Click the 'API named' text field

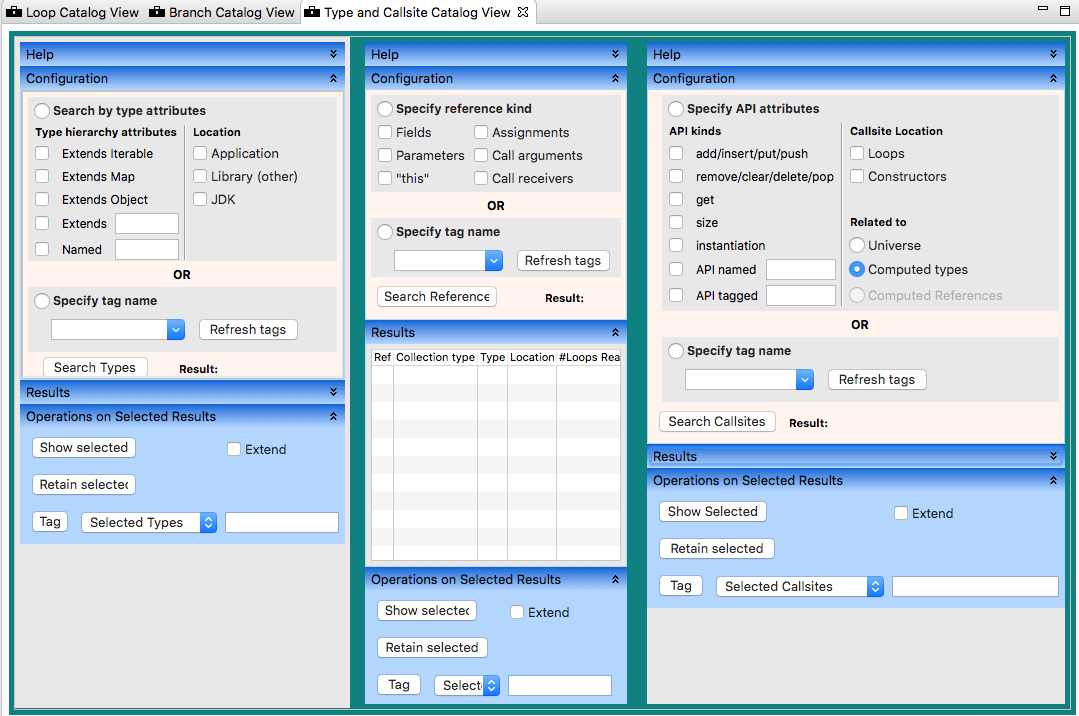click(800, 269)
